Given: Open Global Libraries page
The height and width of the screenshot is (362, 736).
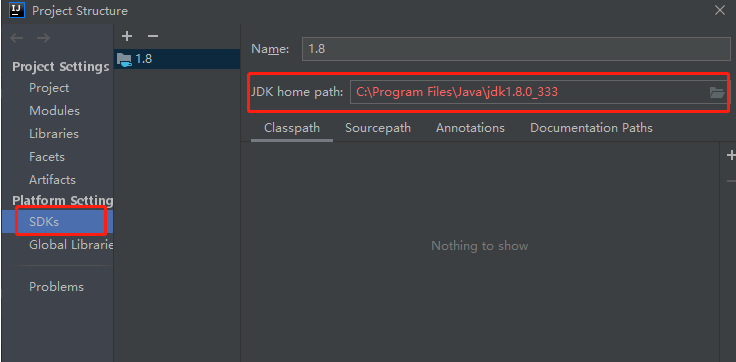Looking at the screenshot, I should [71, 245].
